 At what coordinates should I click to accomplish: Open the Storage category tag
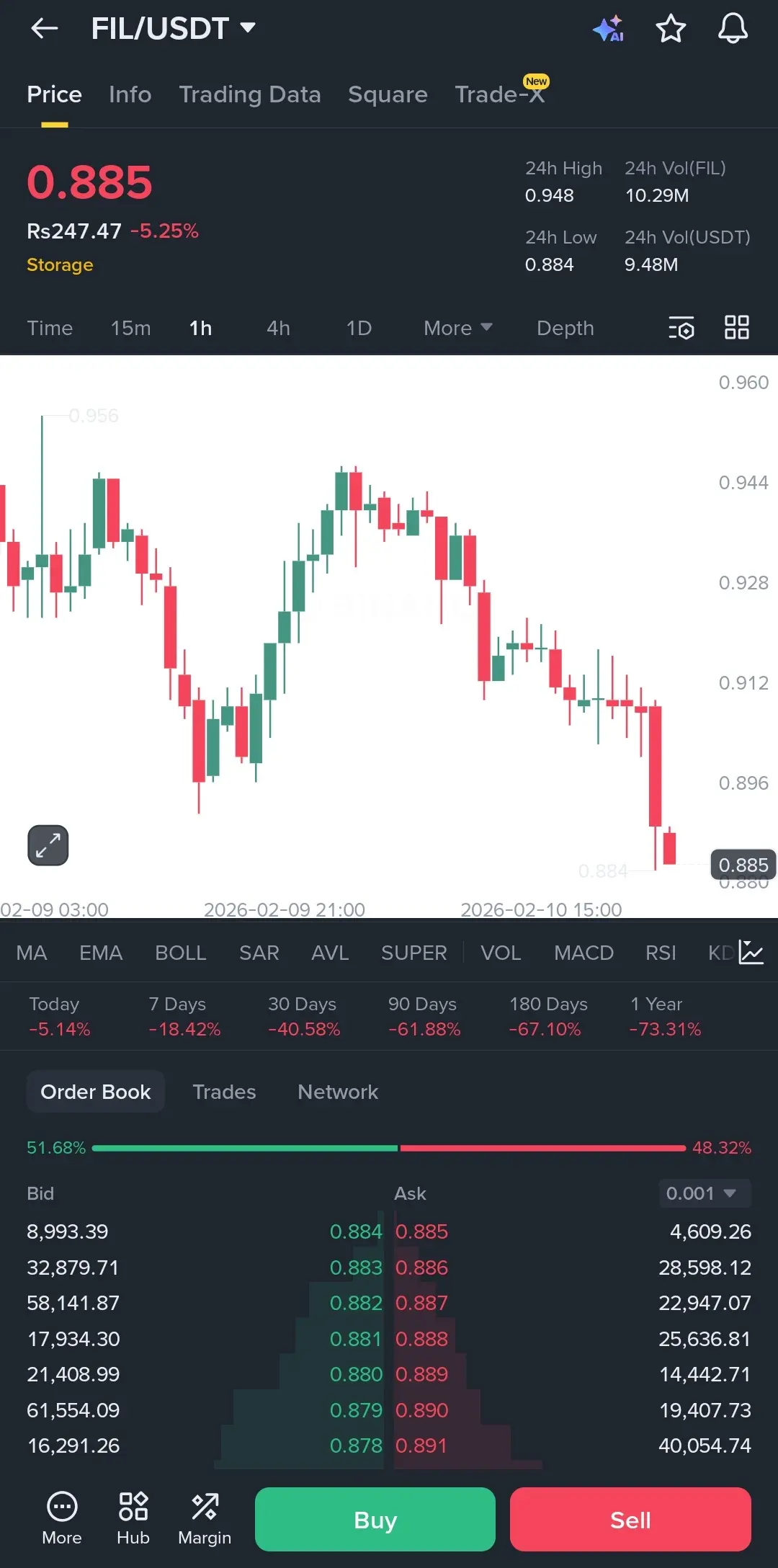point(60,264)
